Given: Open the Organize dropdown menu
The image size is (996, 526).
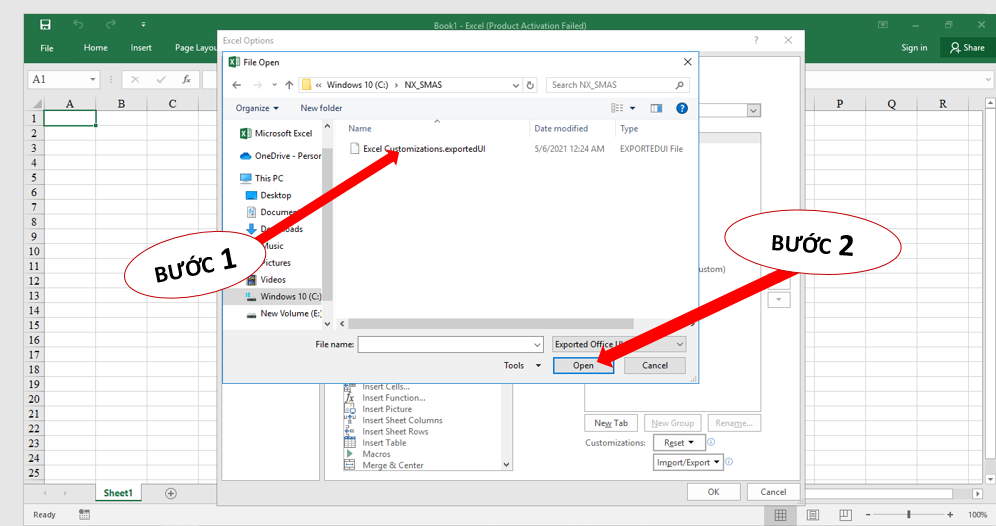Looking at the screenshot, I should coord(257,108).
